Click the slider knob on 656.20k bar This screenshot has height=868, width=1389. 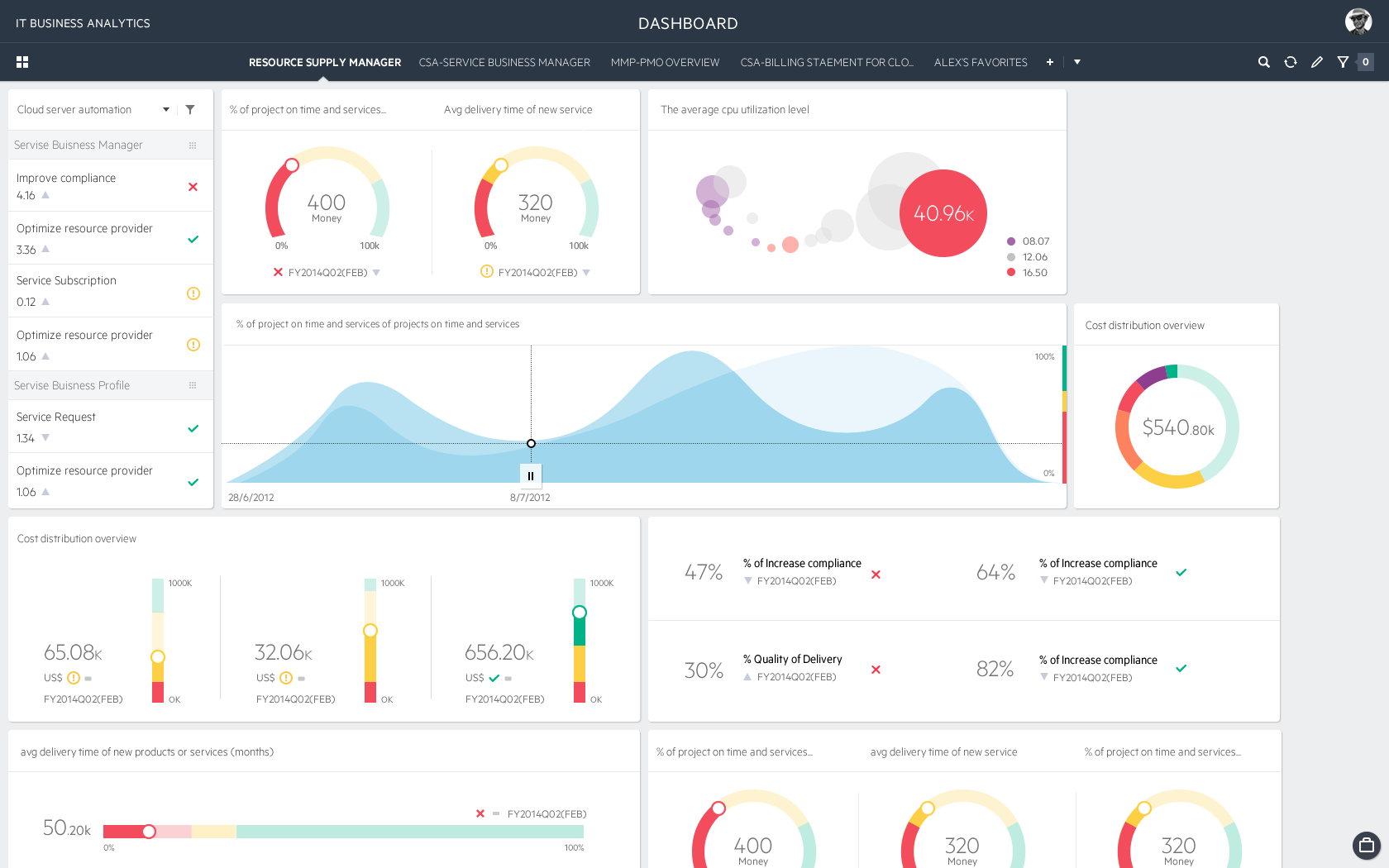tap(580, 613)
